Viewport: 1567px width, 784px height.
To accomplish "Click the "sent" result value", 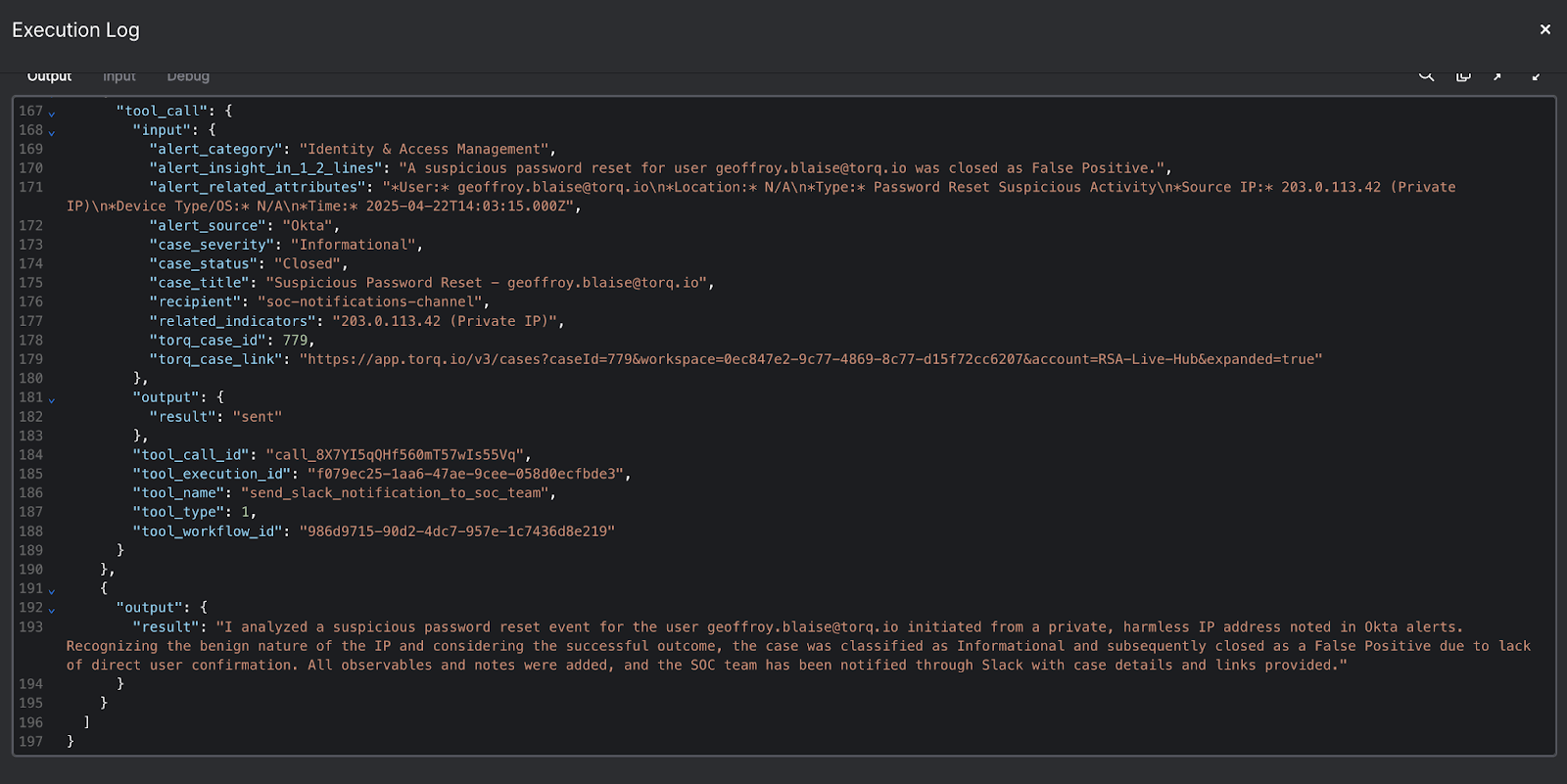I will [x=257, y=417].
